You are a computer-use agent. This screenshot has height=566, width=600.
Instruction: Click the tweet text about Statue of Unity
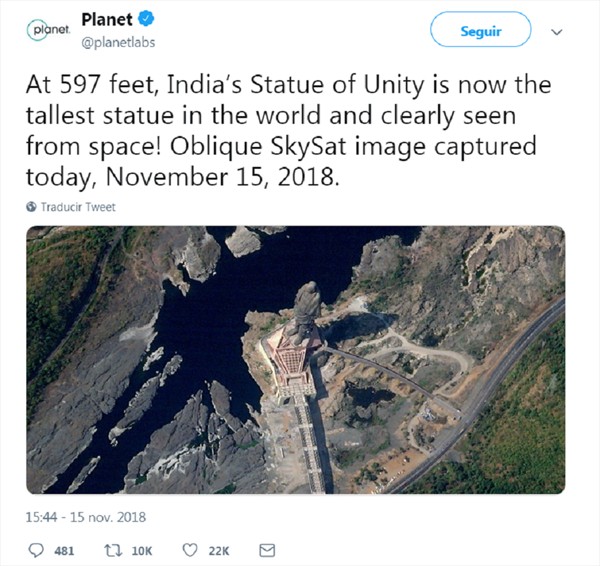point(281,131)
